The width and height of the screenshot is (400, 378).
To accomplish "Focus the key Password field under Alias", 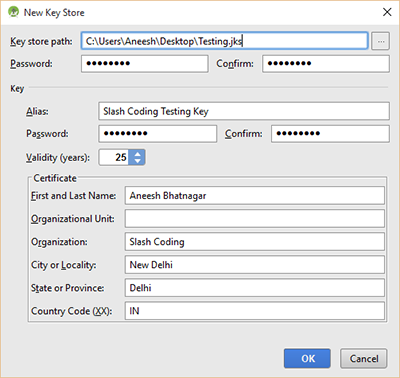I will click(158, 134).
